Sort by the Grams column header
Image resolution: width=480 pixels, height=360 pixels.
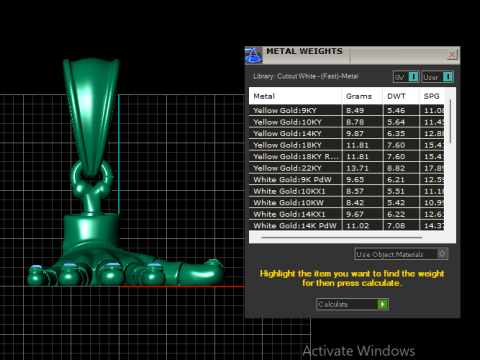(362, 96)
